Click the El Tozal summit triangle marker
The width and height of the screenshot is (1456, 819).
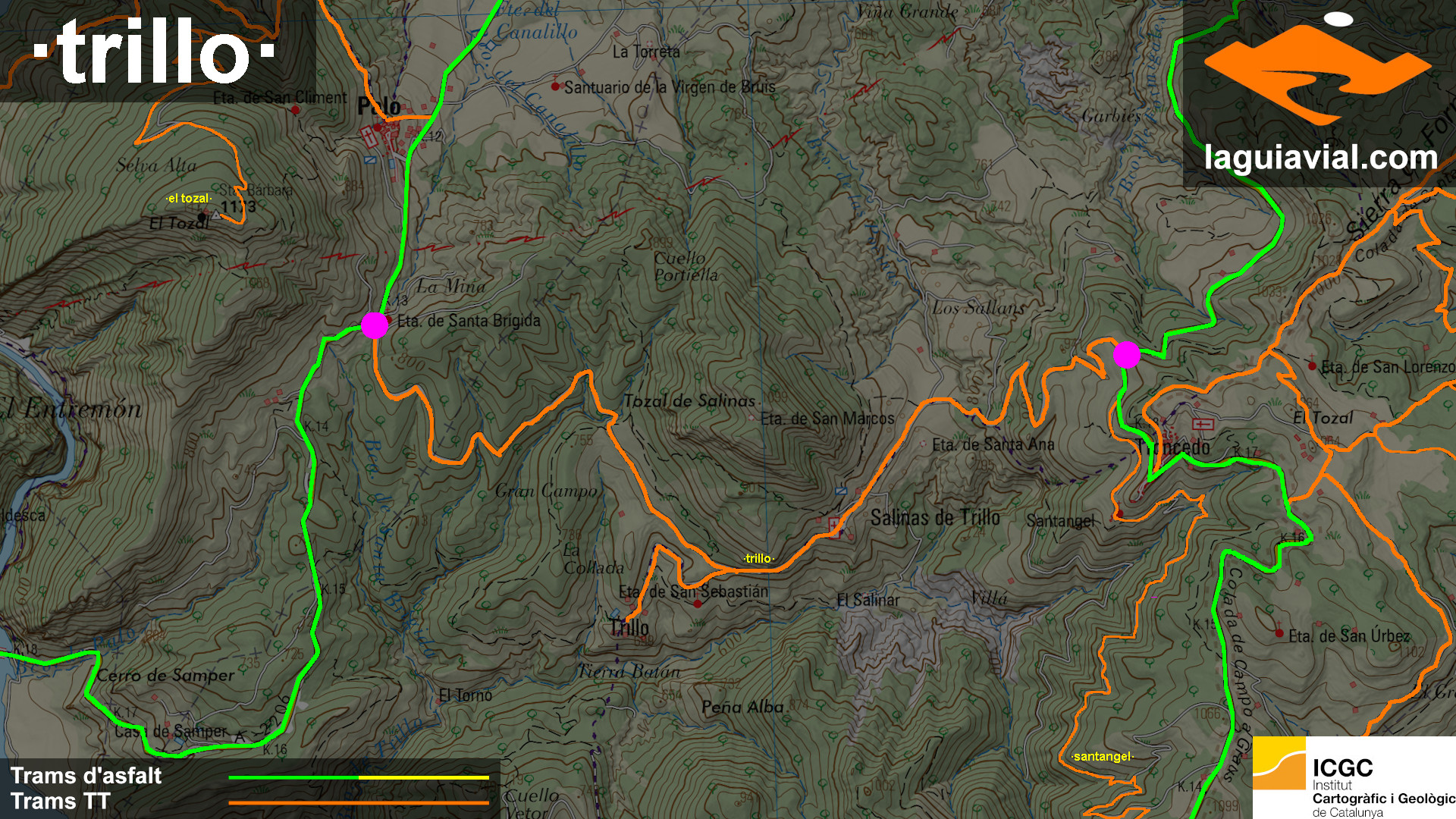(216, 216)
